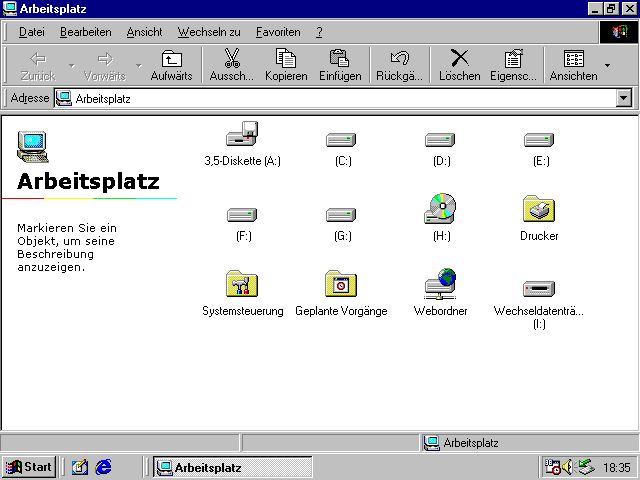The image size is (640, 480).
Task: Click the Start button
Action: 29,467
